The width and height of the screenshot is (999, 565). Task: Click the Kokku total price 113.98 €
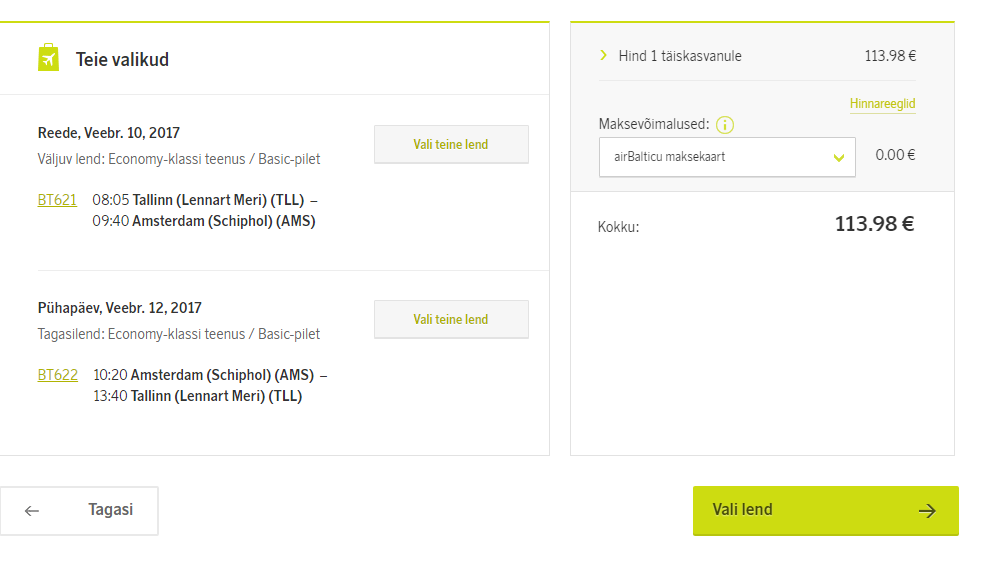[875, 224]
